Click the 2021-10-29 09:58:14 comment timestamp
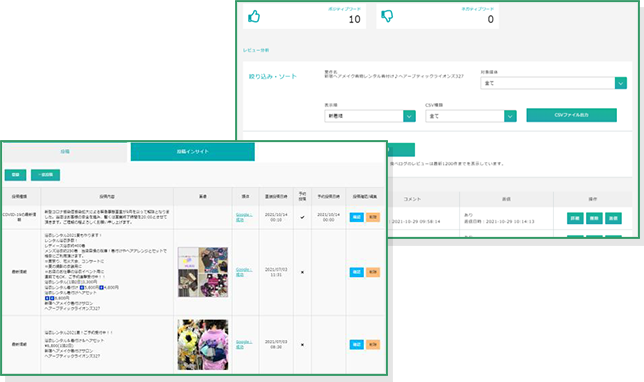 tap(416, 221)
